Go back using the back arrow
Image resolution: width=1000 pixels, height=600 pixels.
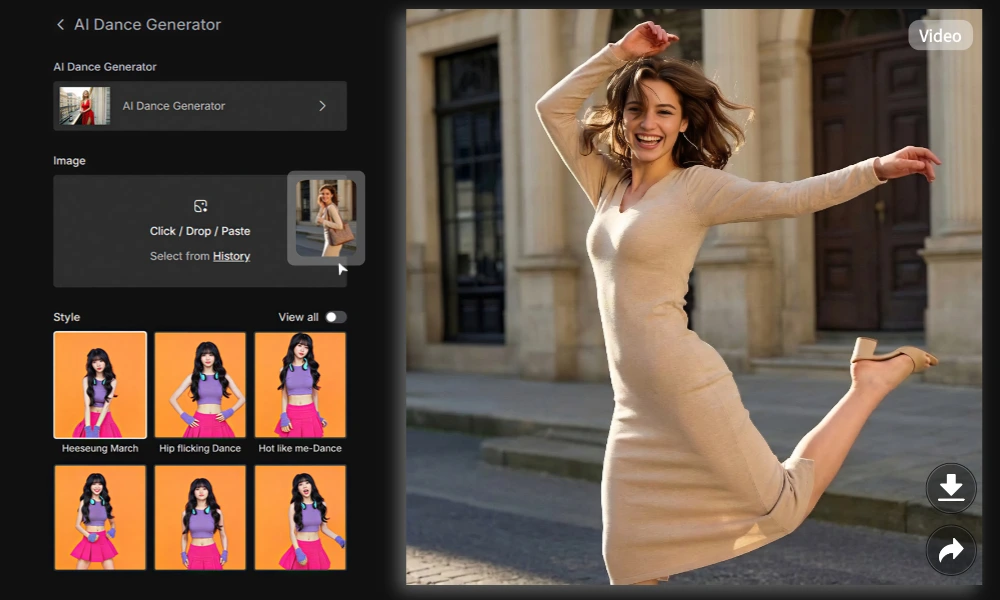[59, 24]
